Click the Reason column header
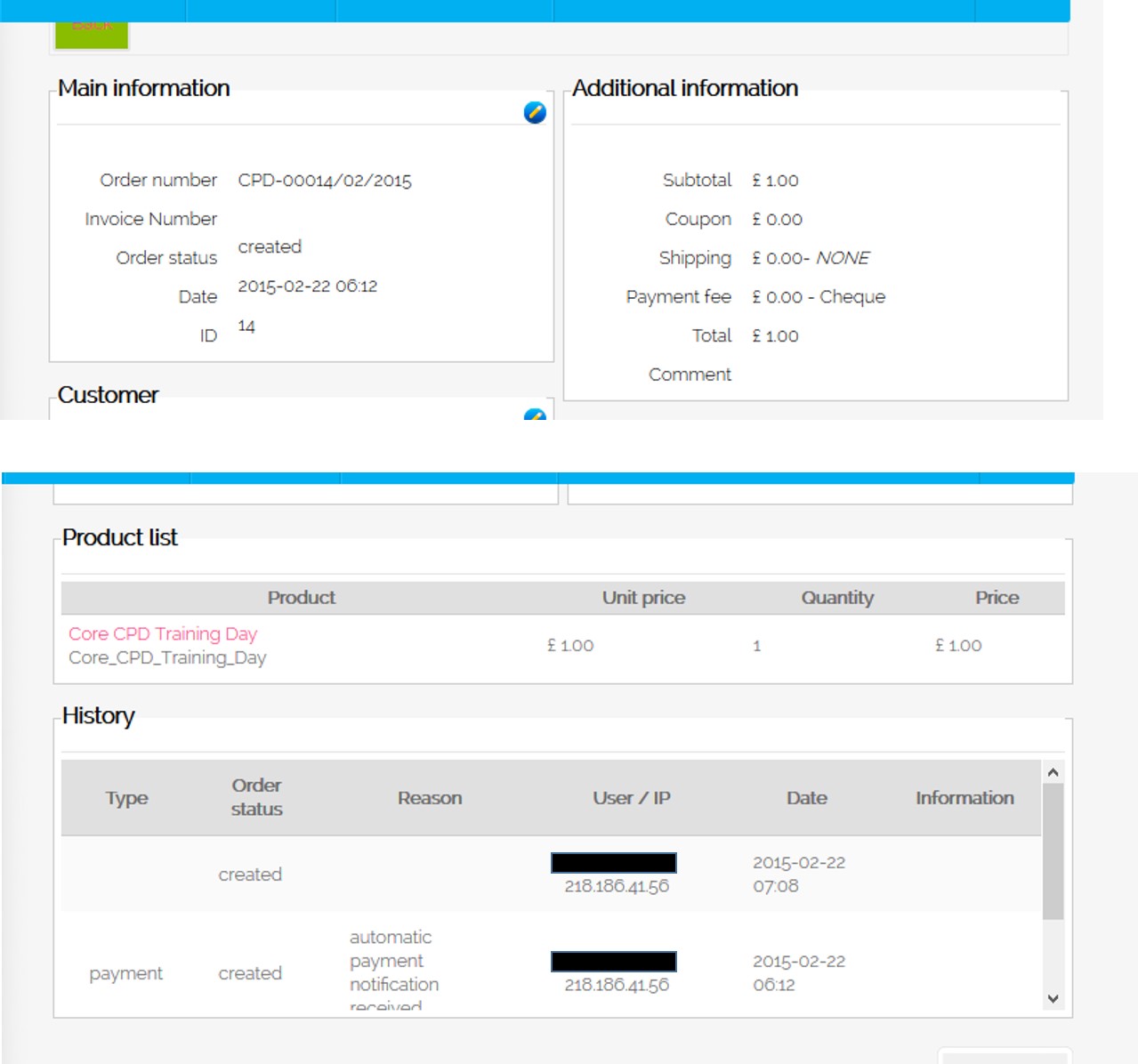The image size is (1138, 1064). click(x=430, y=798)
